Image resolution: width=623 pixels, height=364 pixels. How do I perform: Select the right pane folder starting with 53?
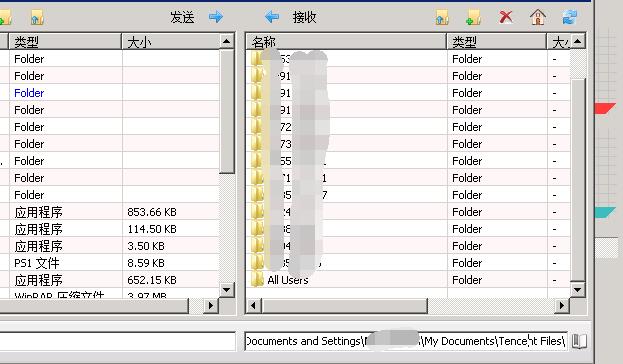click(408, 59)
